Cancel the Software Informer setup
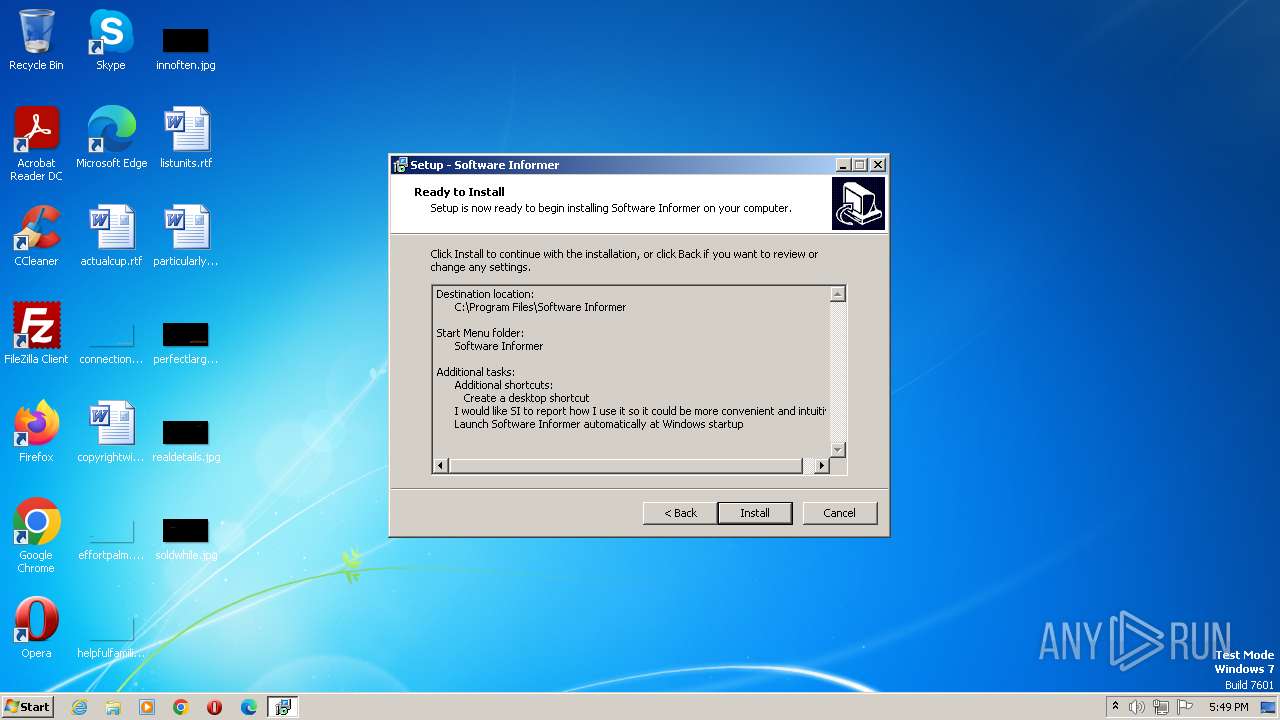 (x=840, y=513)
